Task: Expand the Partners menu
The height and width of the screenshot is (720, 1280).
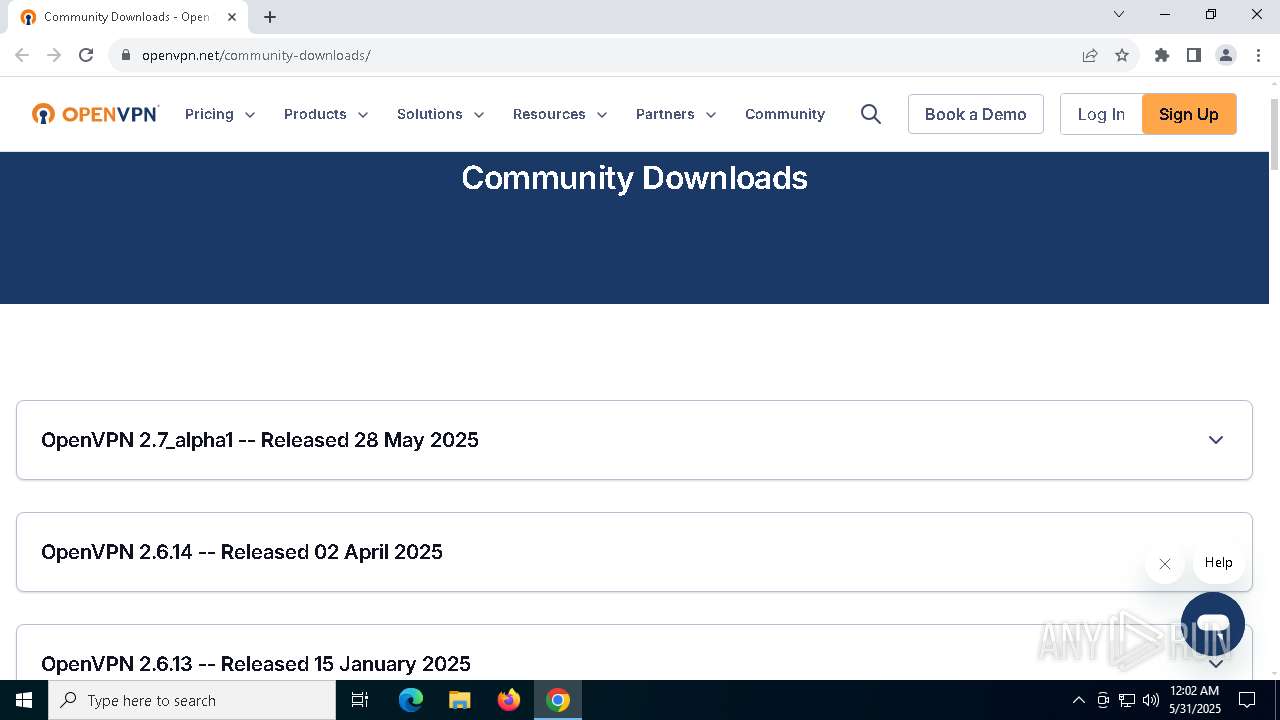Action: (676, 114)
